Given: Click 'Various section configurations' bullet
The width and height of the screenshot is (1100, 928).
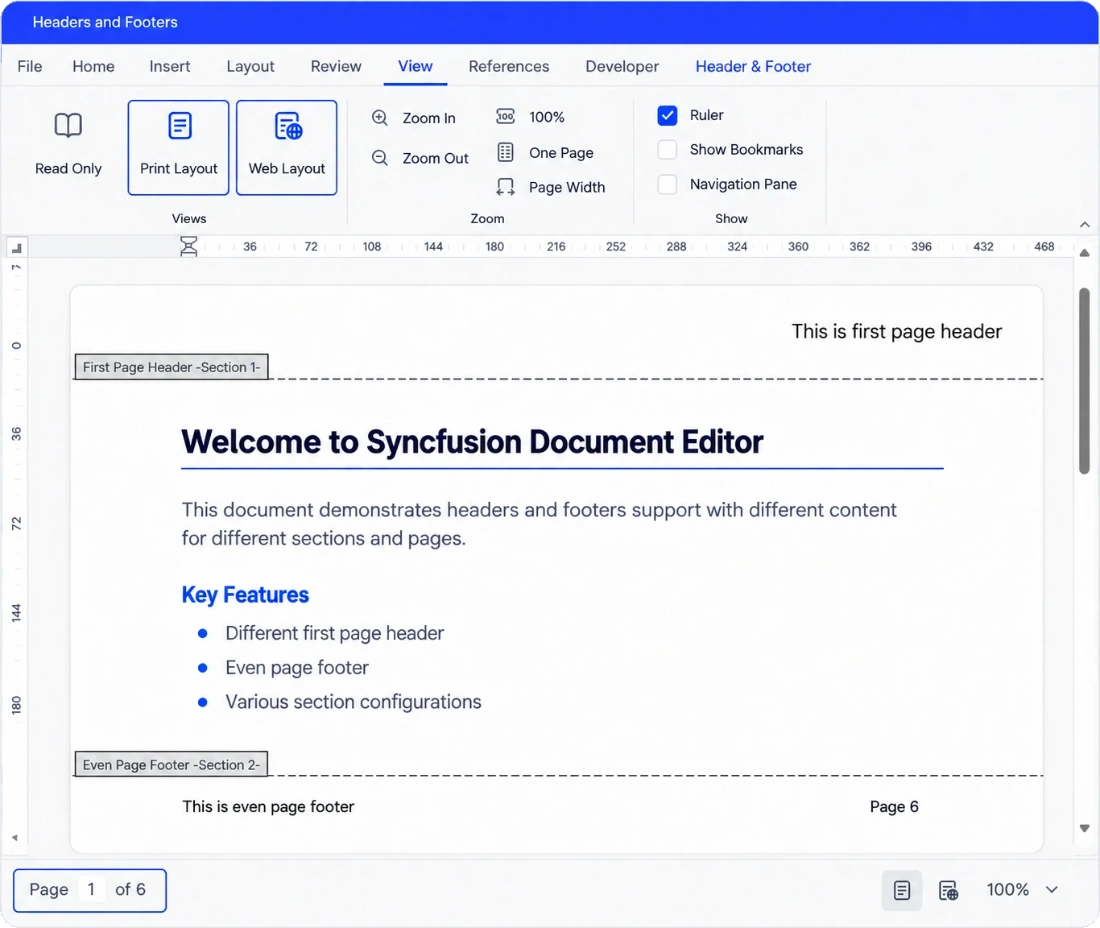Looking at the screenshot, I should click(x=353, y=701).
